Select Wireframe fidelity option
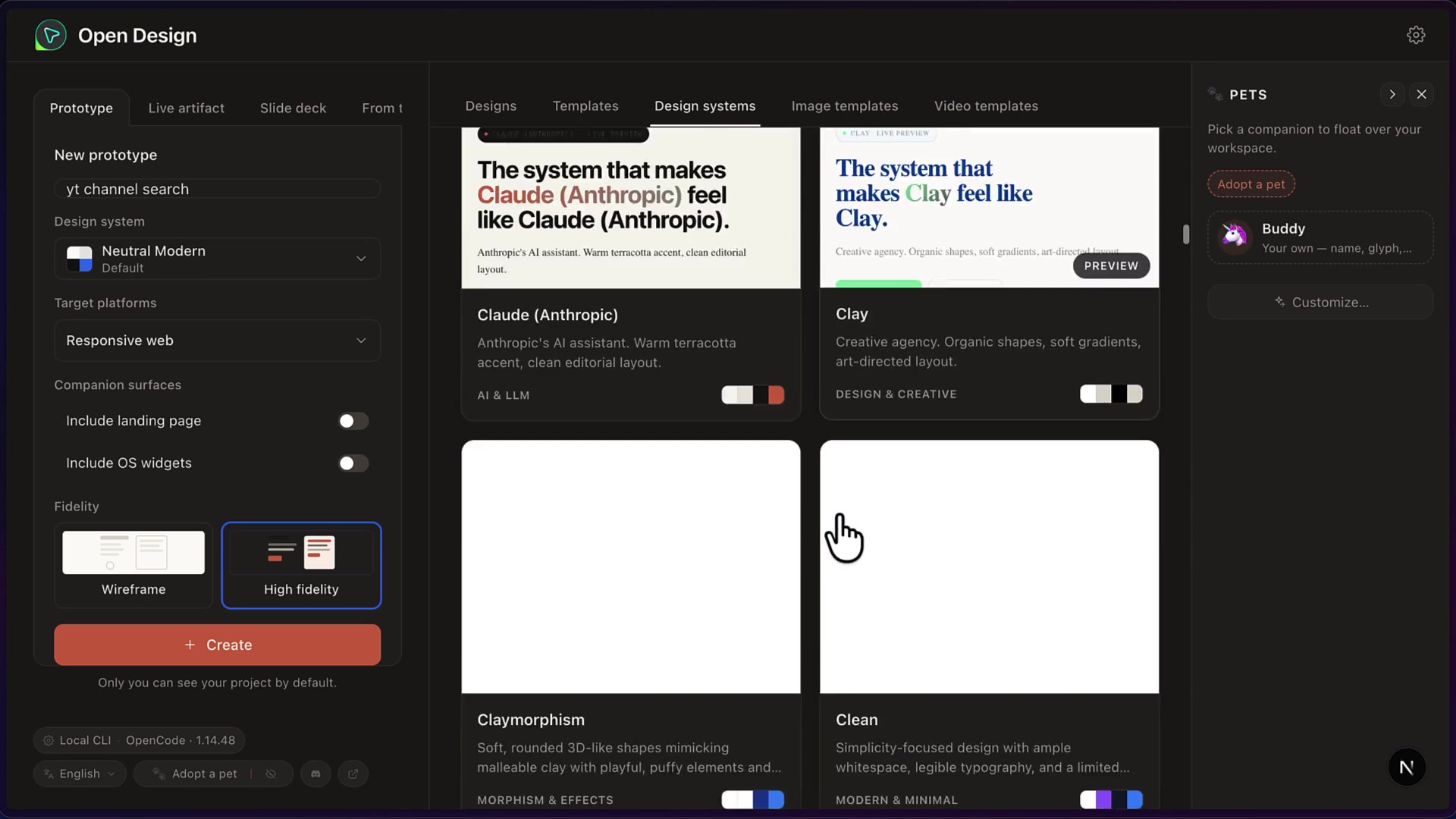Viewport: 1456px width, 819px height. [133, 565]
